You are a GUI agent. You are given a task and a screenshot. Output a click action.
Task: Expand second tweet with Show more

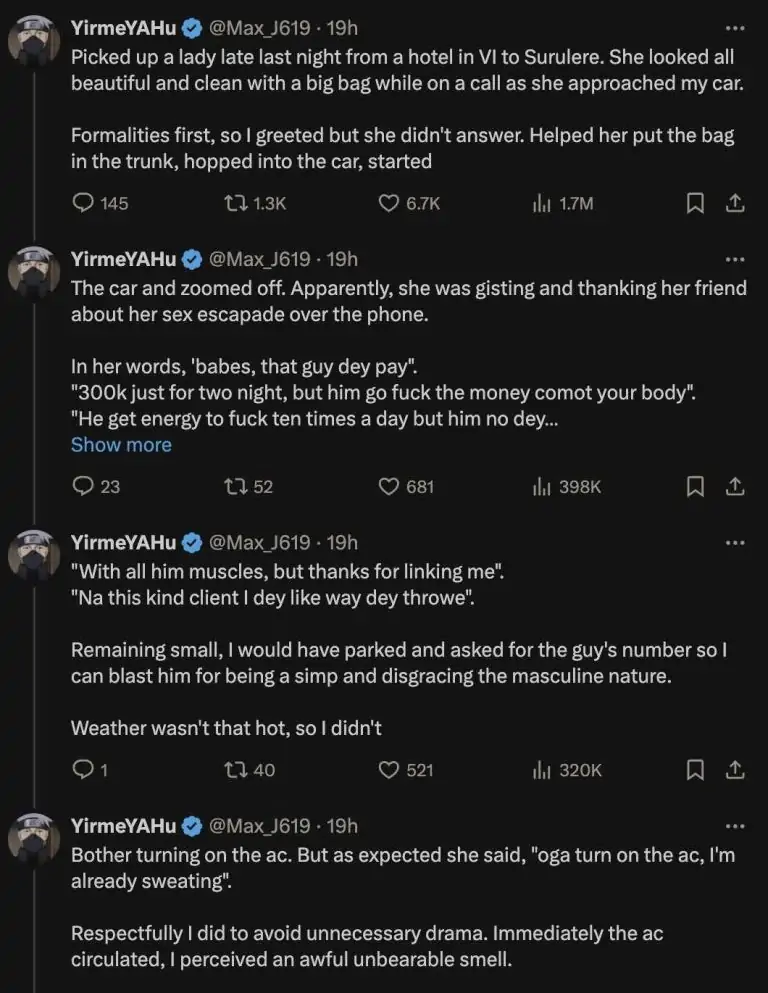(121, 445)
